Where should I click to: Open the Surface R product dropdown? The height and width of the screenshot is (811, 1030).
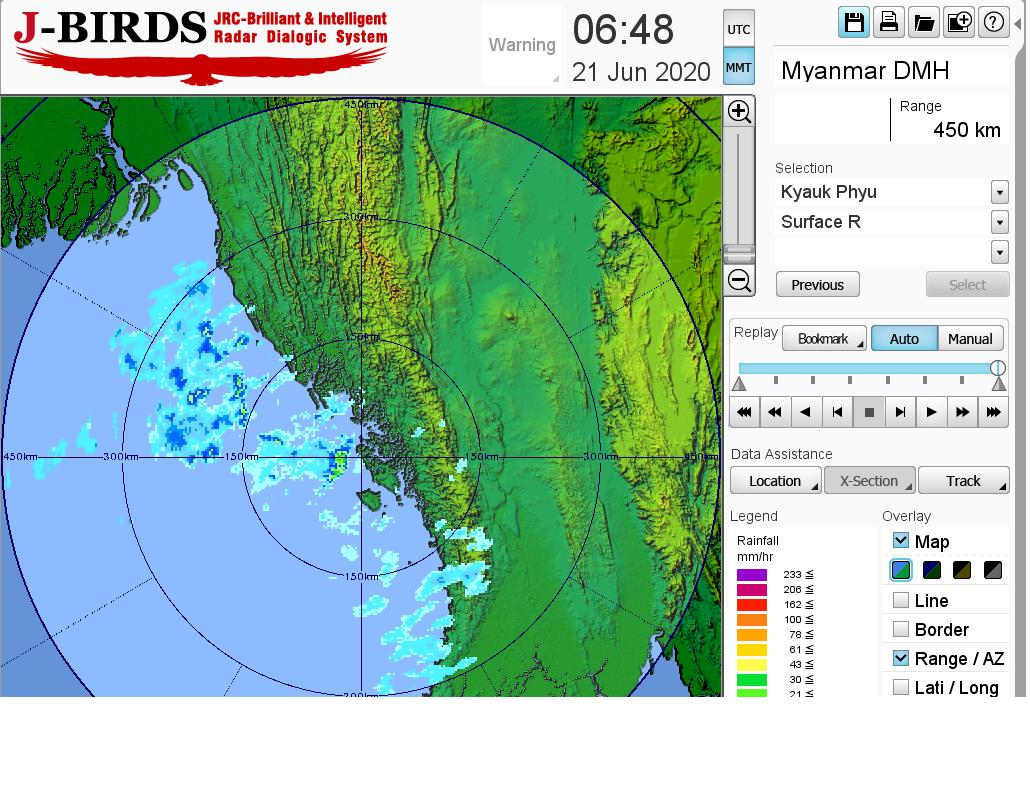coord(999,222)
